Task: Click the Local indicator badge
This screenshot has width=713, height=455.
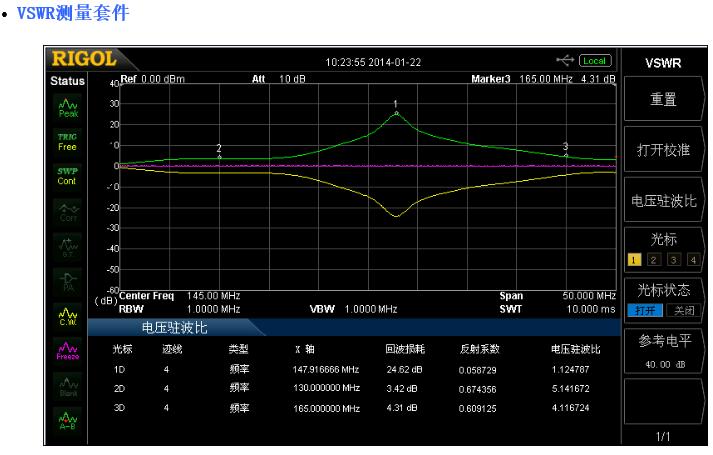Action: 595,61
